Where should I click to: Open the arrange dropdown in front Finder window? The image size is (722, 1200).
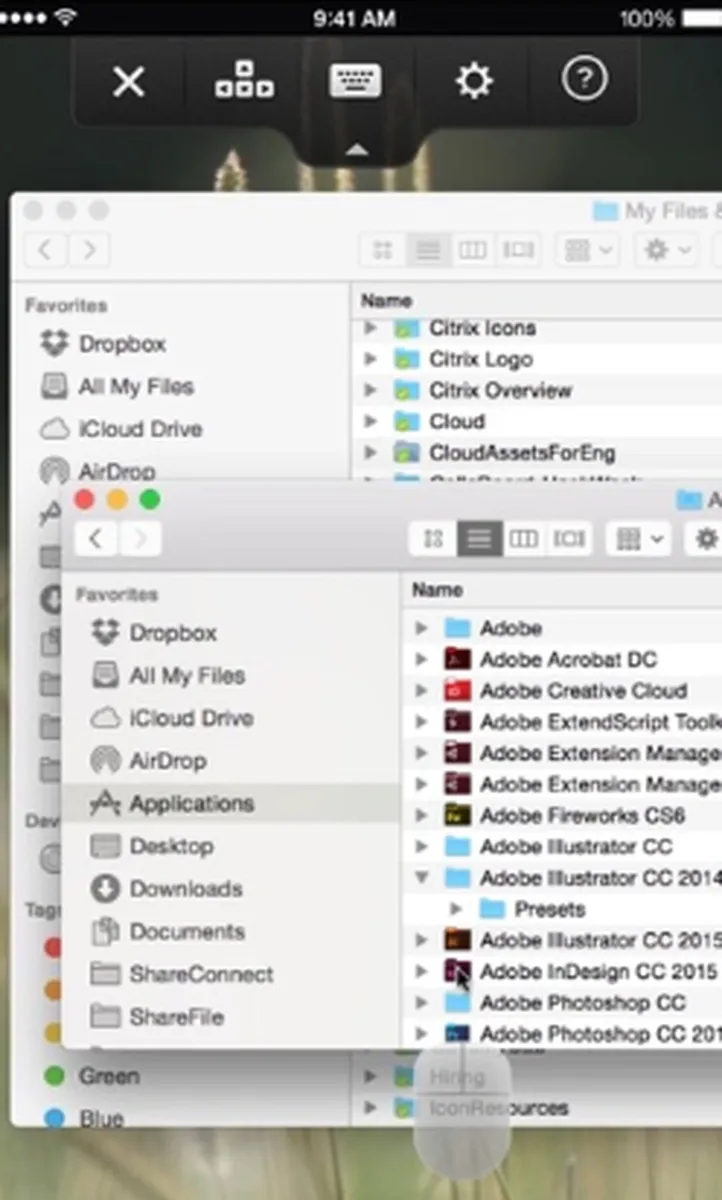tap(638, 539)
